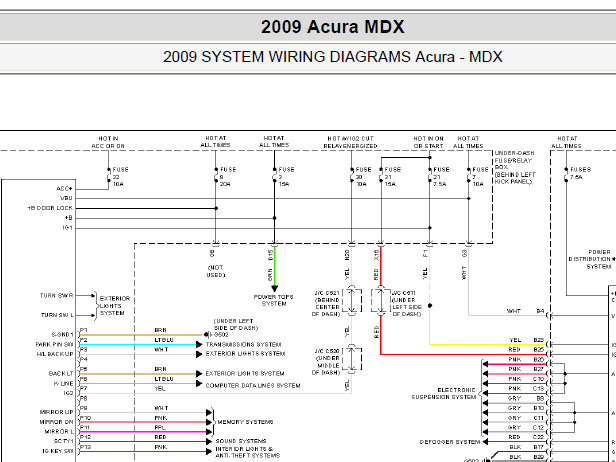
Task: Select the "2009 SYSTEM WIRING DIAGRAMS Acura - MDX" heading
Action: pos(332,57)
